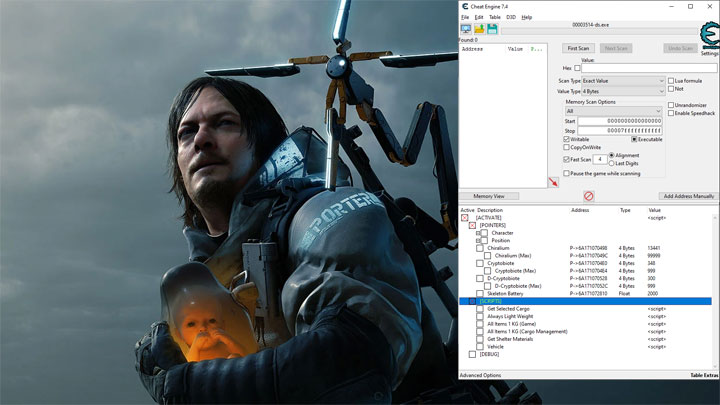The height and width of the screenshot is (405, 720).
Task: Open Table Extras
Action: click(704, 375)
